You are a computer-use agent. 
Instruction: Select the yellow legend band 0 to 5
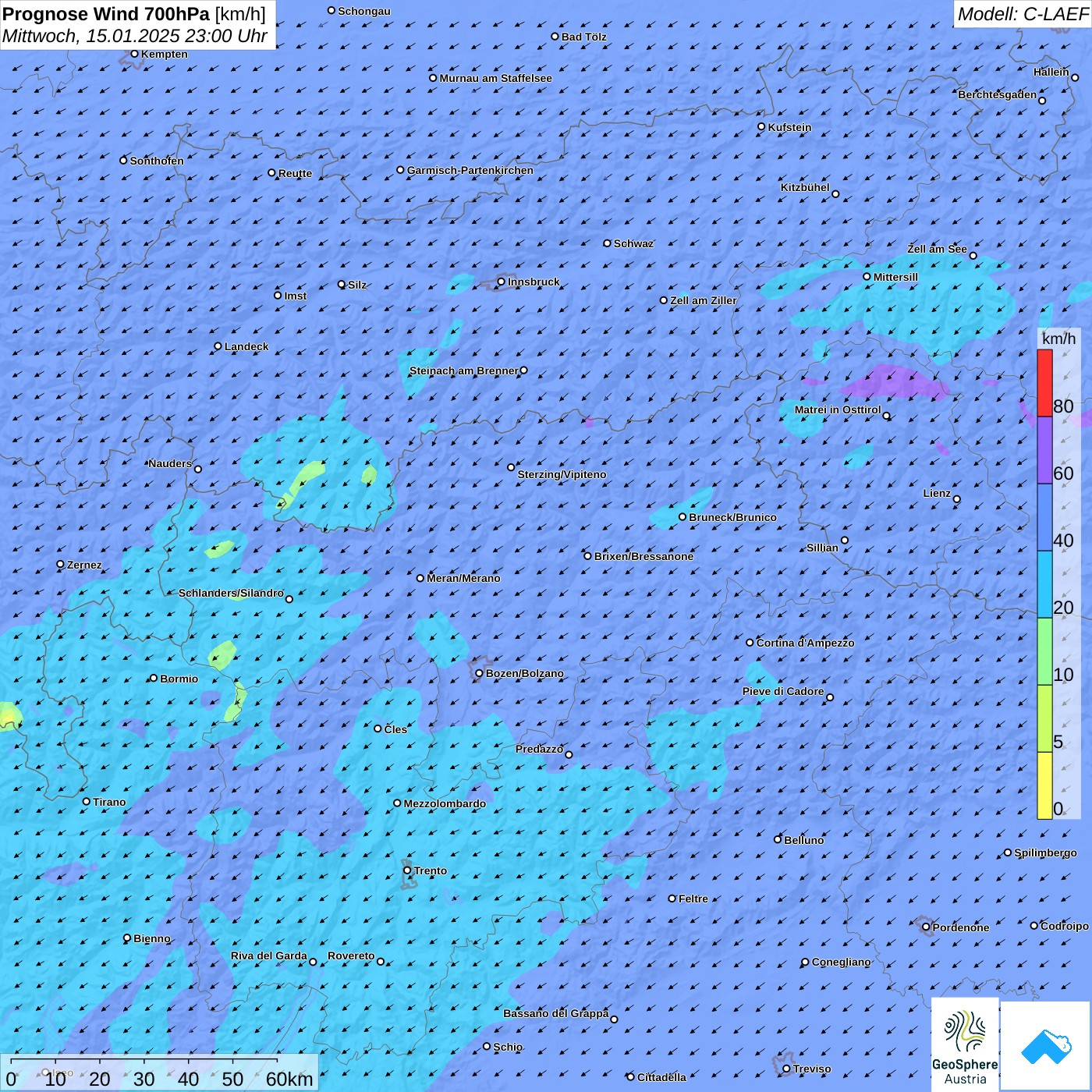coord(1044,785)
